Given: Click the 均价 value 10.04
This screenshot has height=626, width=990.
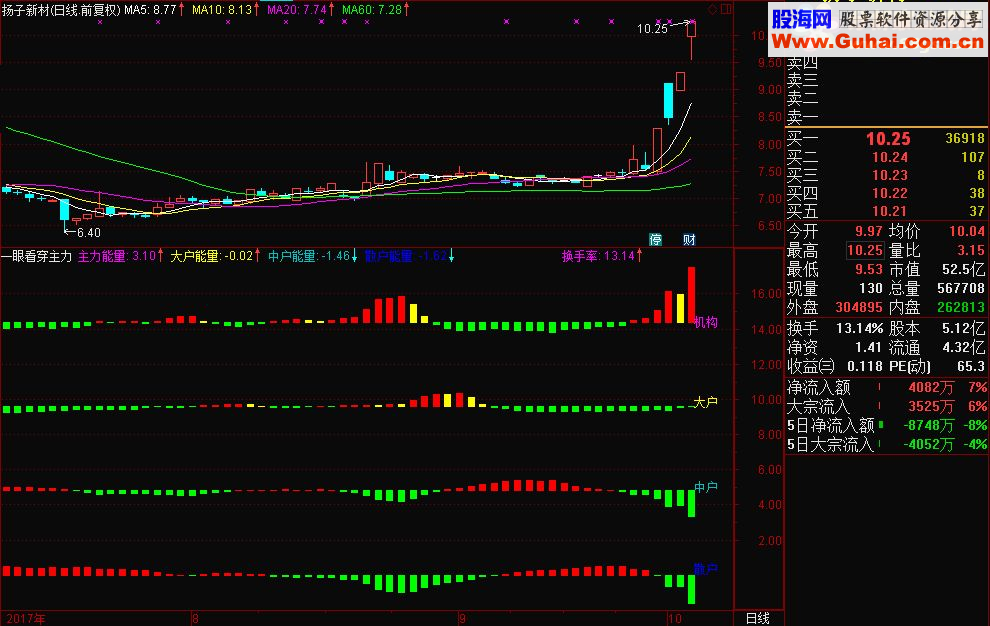Looking at the screenshot, I should coord(967,232).
